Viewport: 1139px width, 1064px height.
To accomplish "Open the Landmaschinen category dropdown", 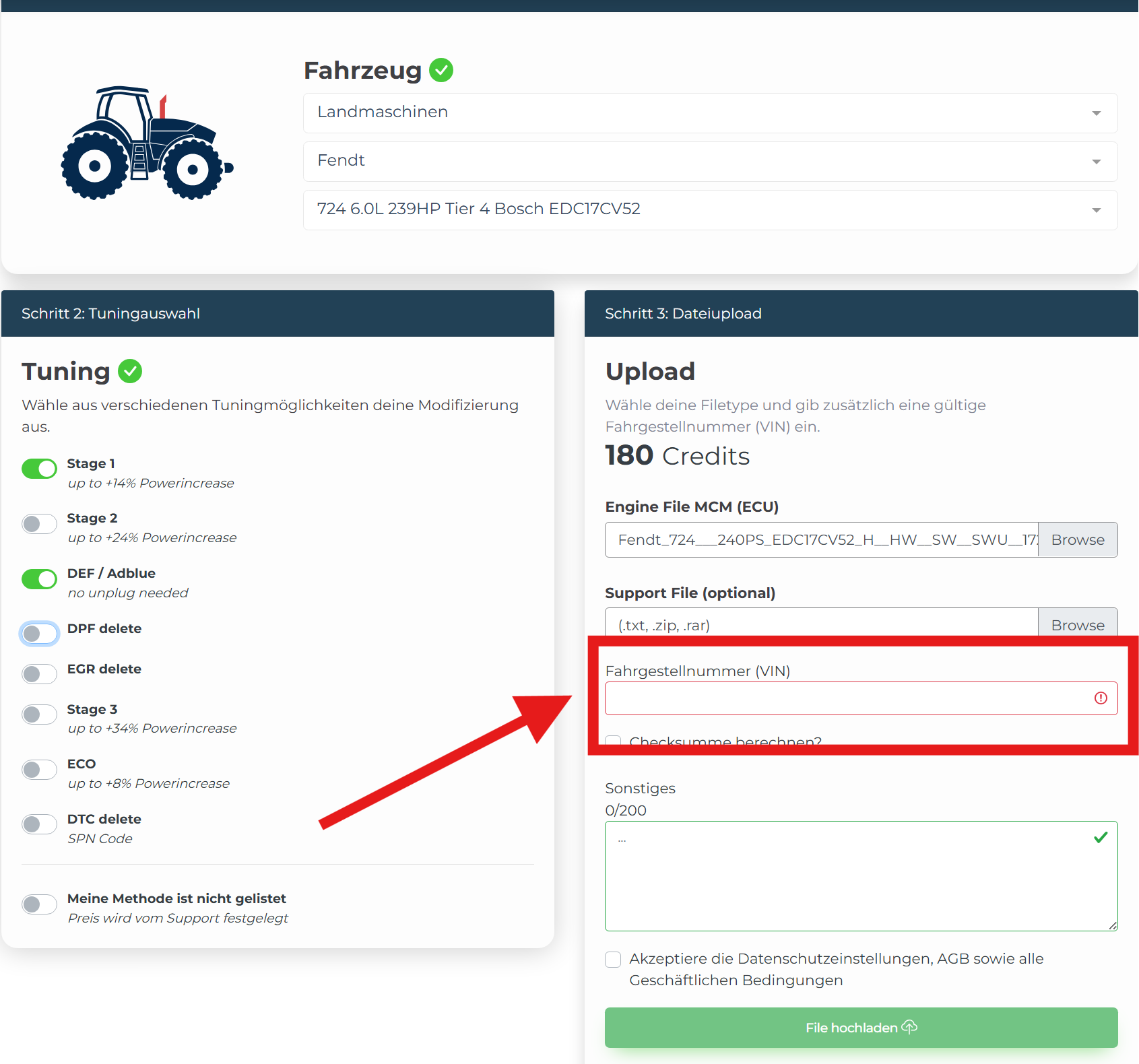I will [710, 113].
